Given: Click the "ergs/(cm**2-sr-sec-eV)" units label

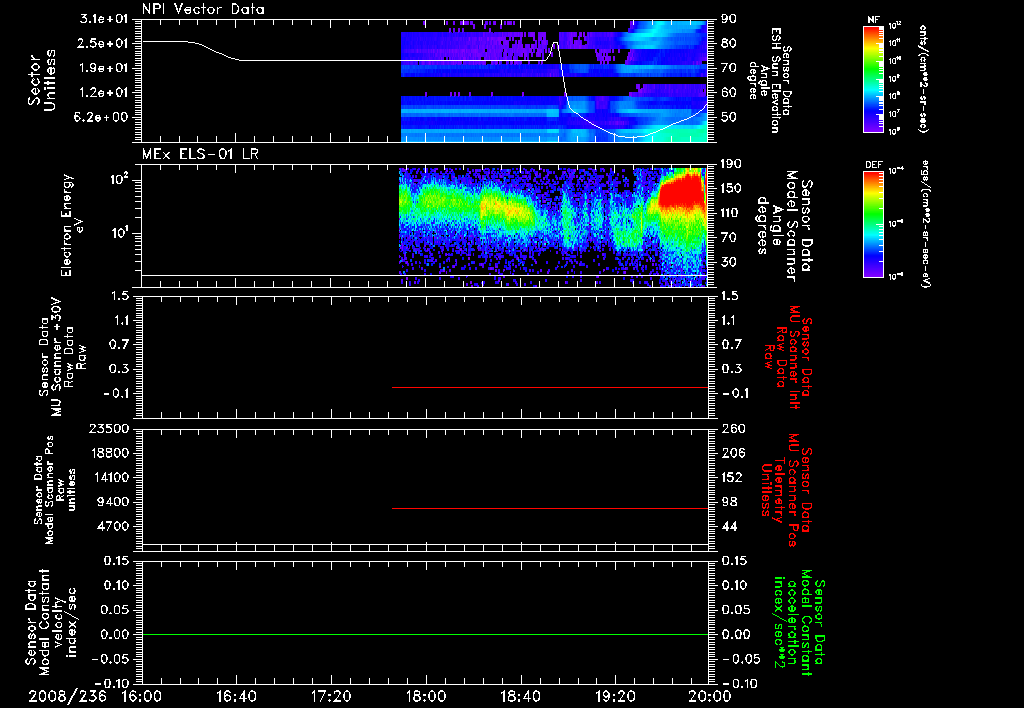Looking at the screenshot, I should pos(925,223).
